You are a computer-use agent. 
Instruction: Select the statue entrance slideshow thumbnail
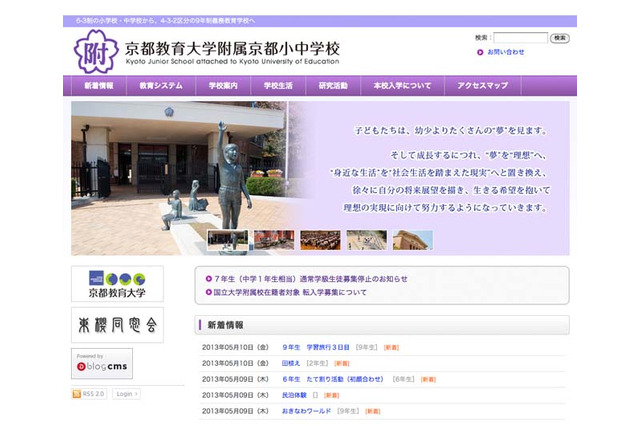(x=227, y=240)
